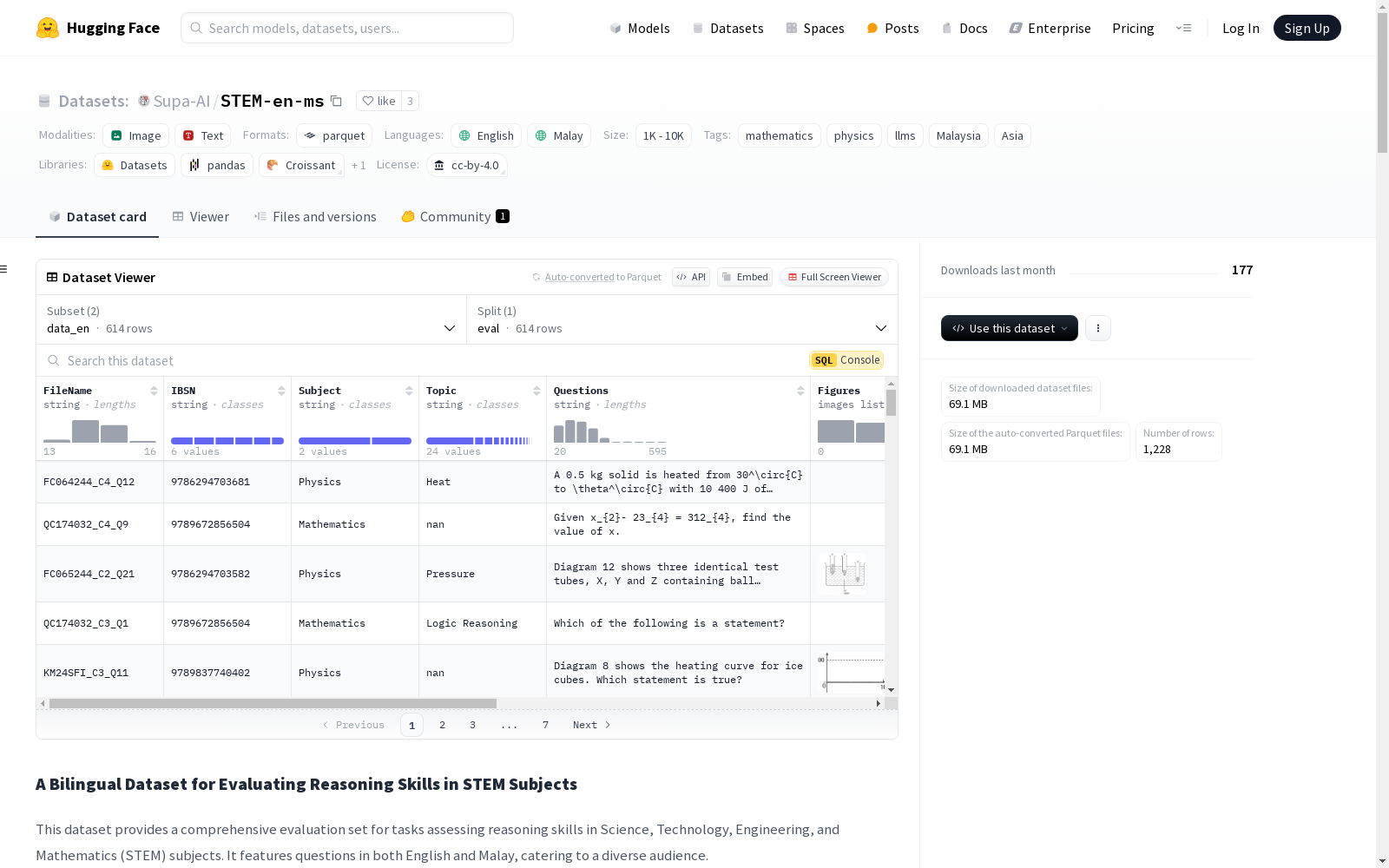Go to page 3 of the dataset
The image size is (1389, 868).
(472, 725)
